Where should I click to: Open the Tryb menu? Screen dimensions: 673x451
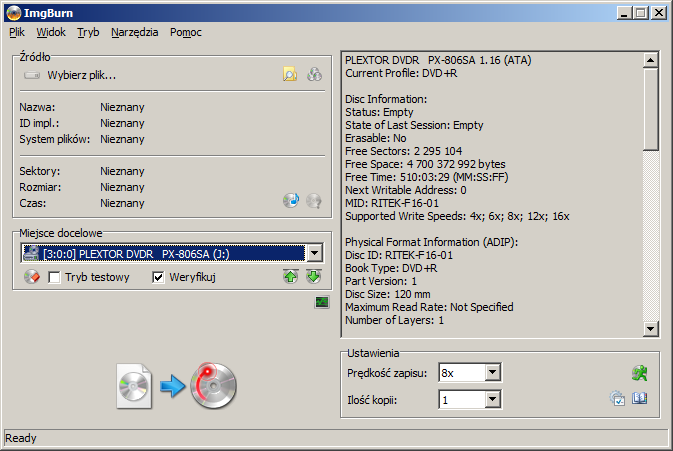(x=88, y=32)
